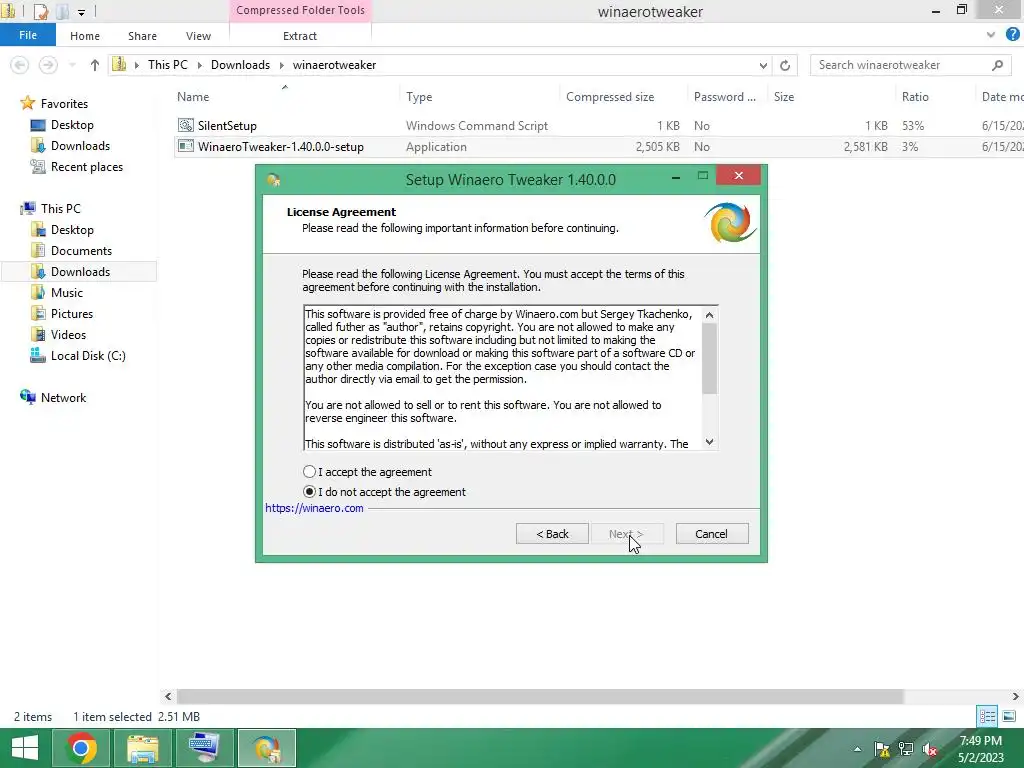The image size is (1024, 768).
Task: Select the SilentSetup file
Action: tap(227, 125)
